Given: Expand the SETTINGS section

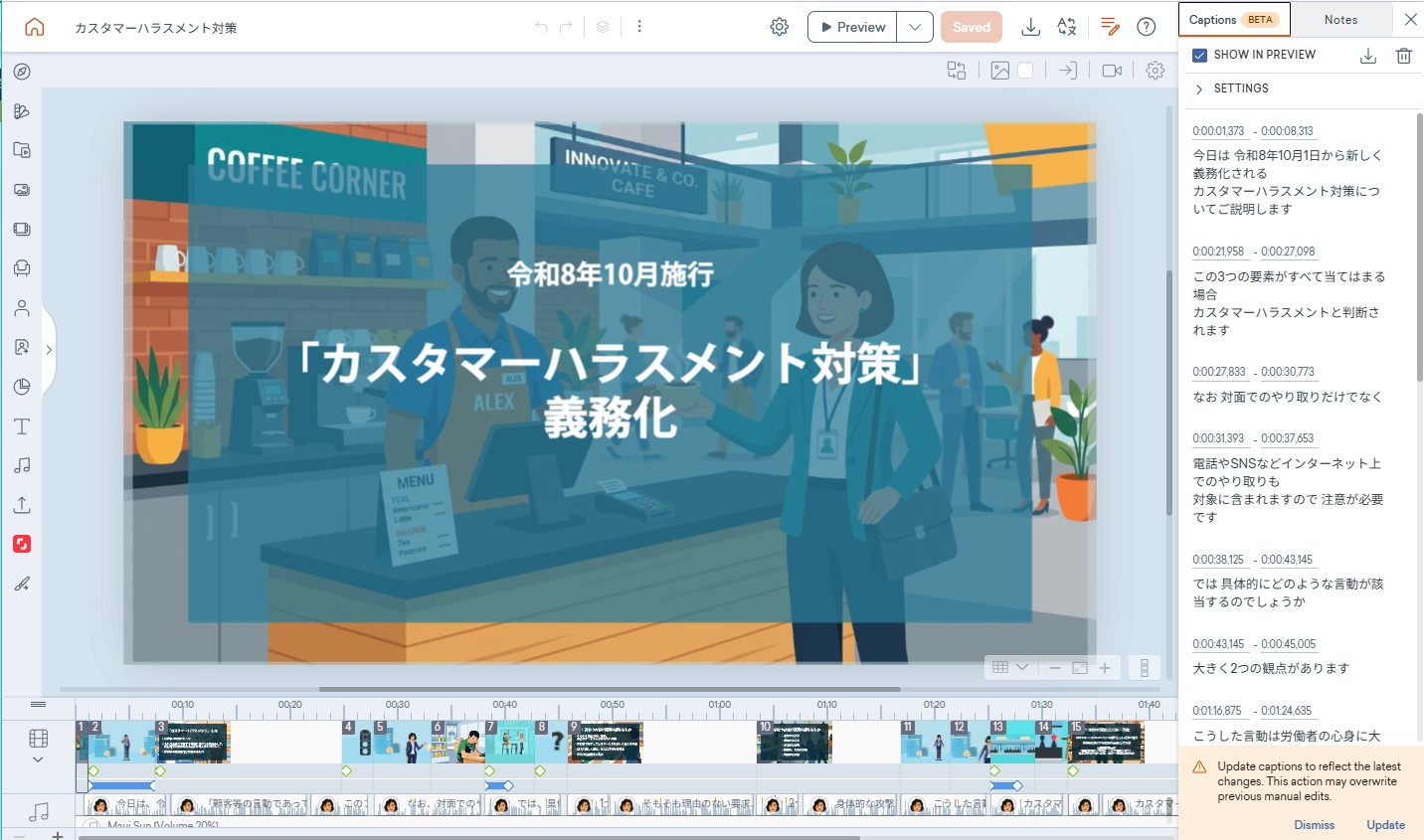Looking at the screenshot, I should pos(1232,88).
